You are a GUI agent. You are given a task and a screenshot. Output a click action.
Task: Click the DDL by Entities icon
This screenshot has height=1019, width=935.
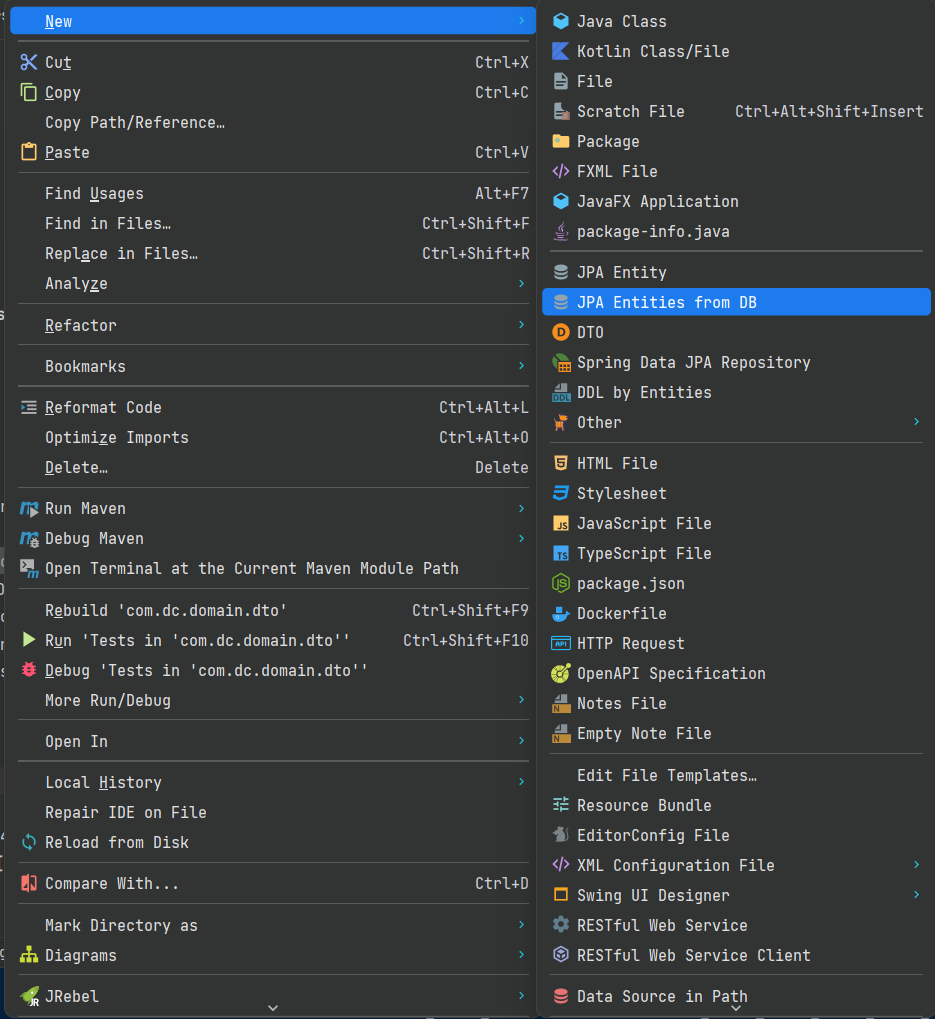point(561,392)
